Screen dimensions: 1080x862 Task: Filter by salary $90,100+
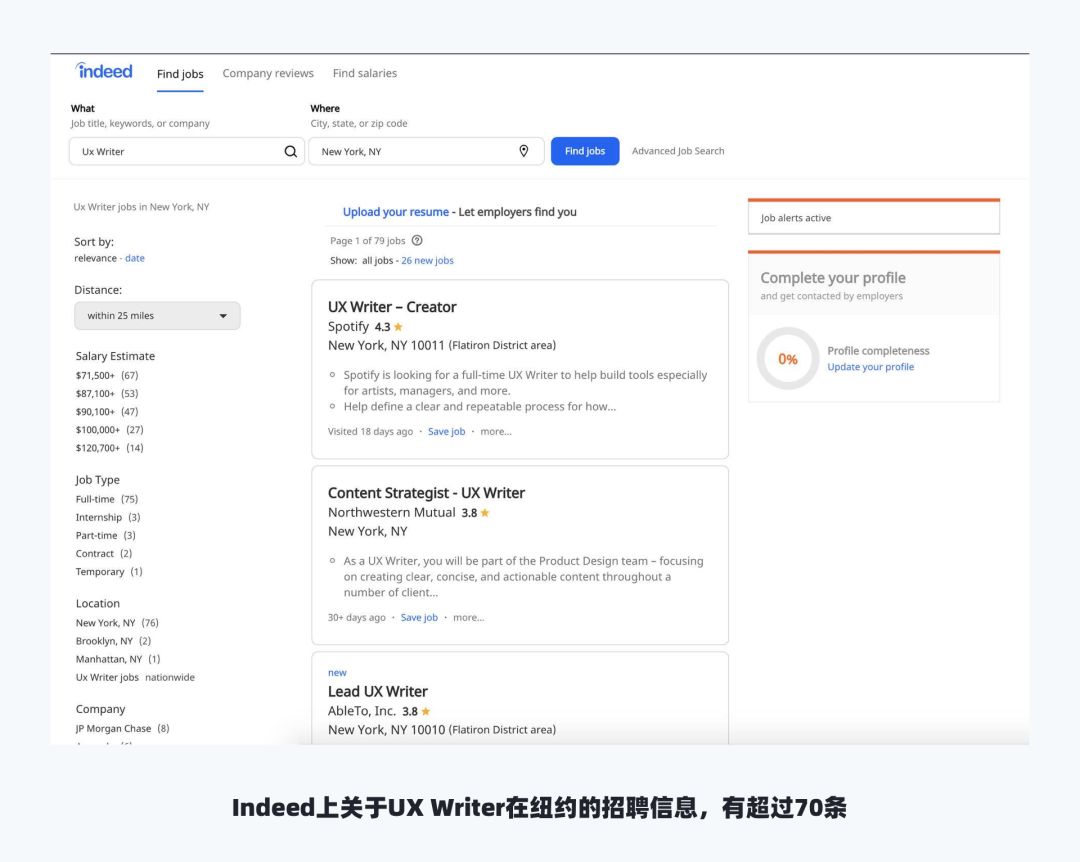(x=107, y=411)
